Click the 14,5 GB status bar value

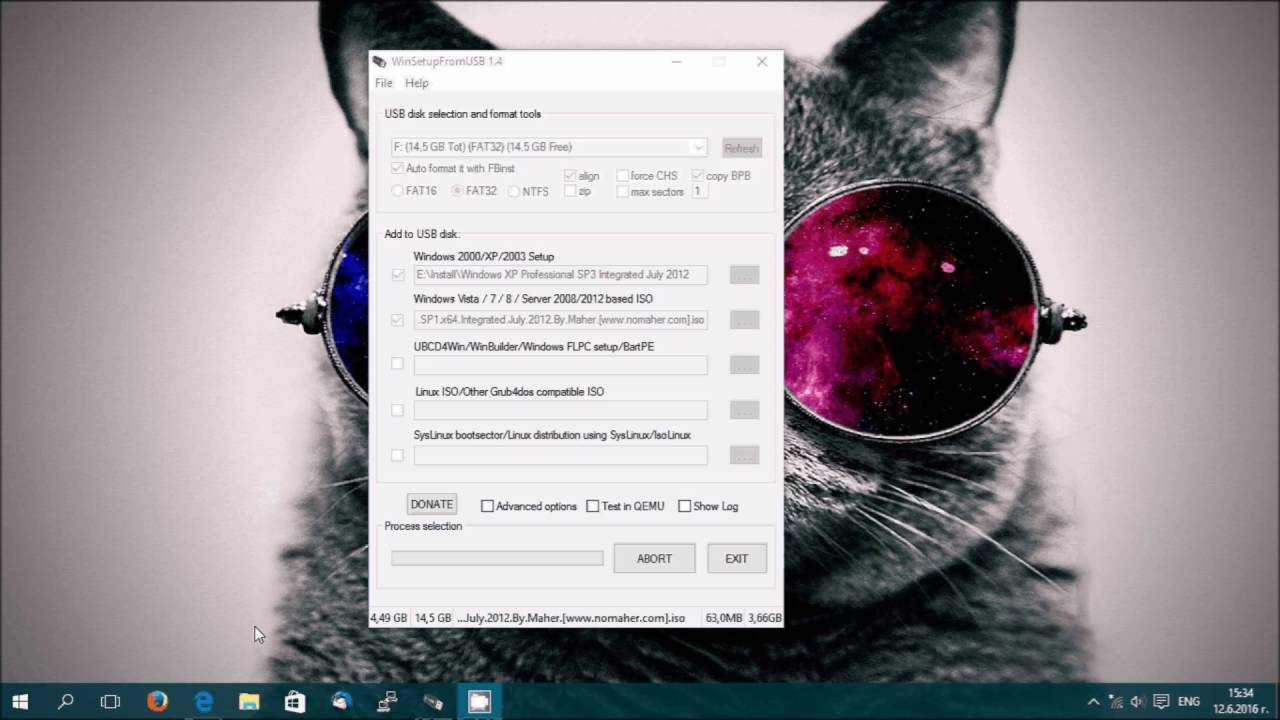pos(433,618)
